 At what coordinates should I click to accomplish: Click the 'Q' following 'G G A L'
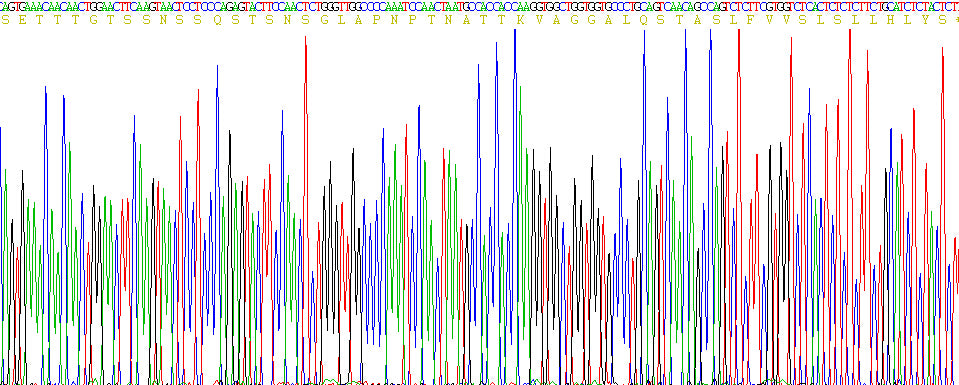(x=643, y=20)
